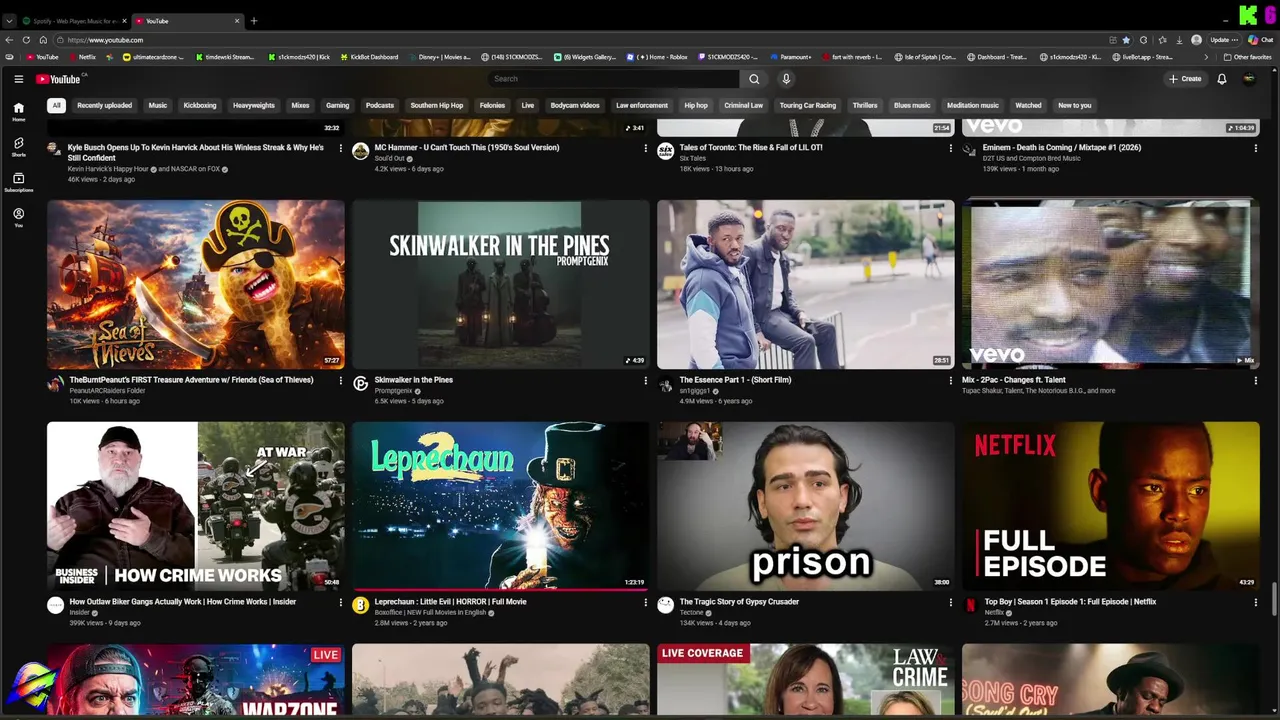Image resolution: width=1280 pixels, height=720 pixels.
Task: Open Subscriptions in the sidebar
Action: pyautogui.click(x=18, y=182)
